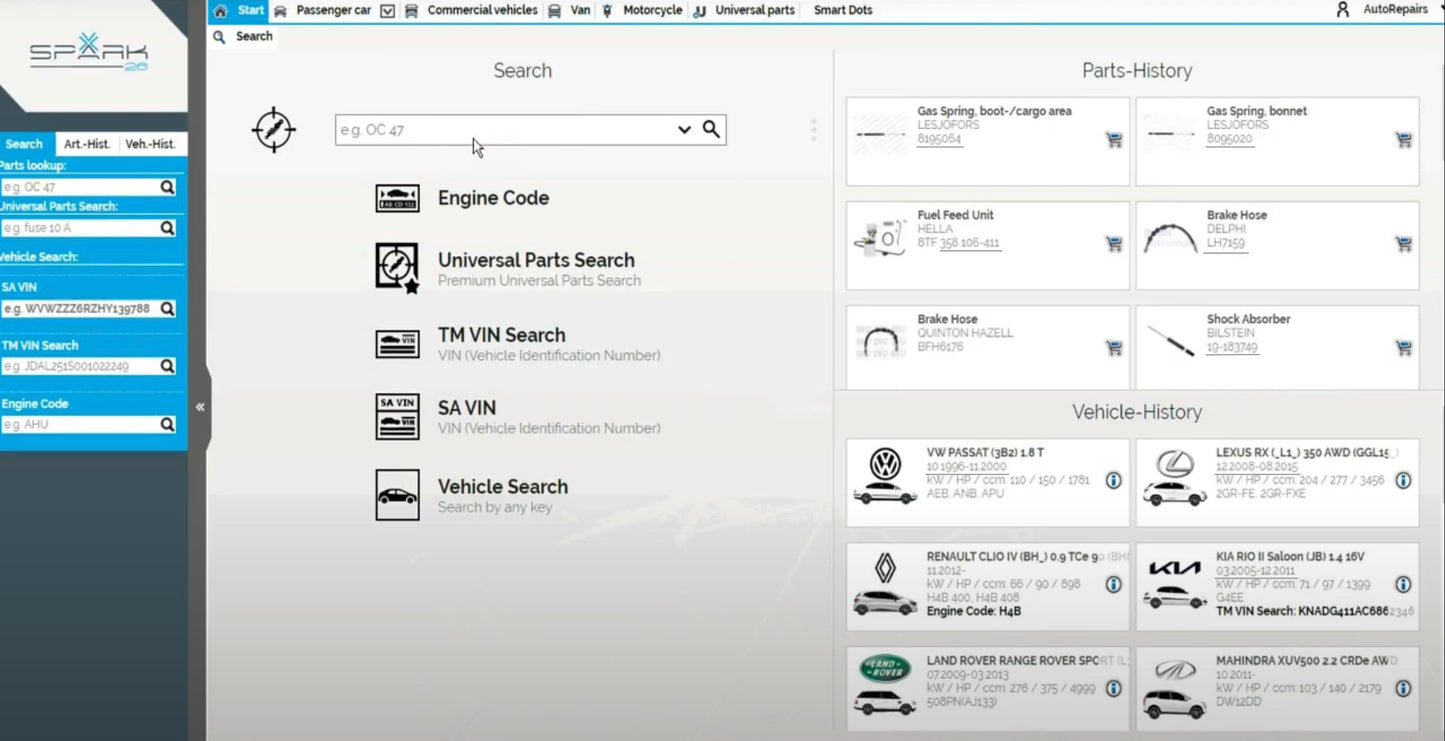Open the SA VIN link

(x=467, y=408)
